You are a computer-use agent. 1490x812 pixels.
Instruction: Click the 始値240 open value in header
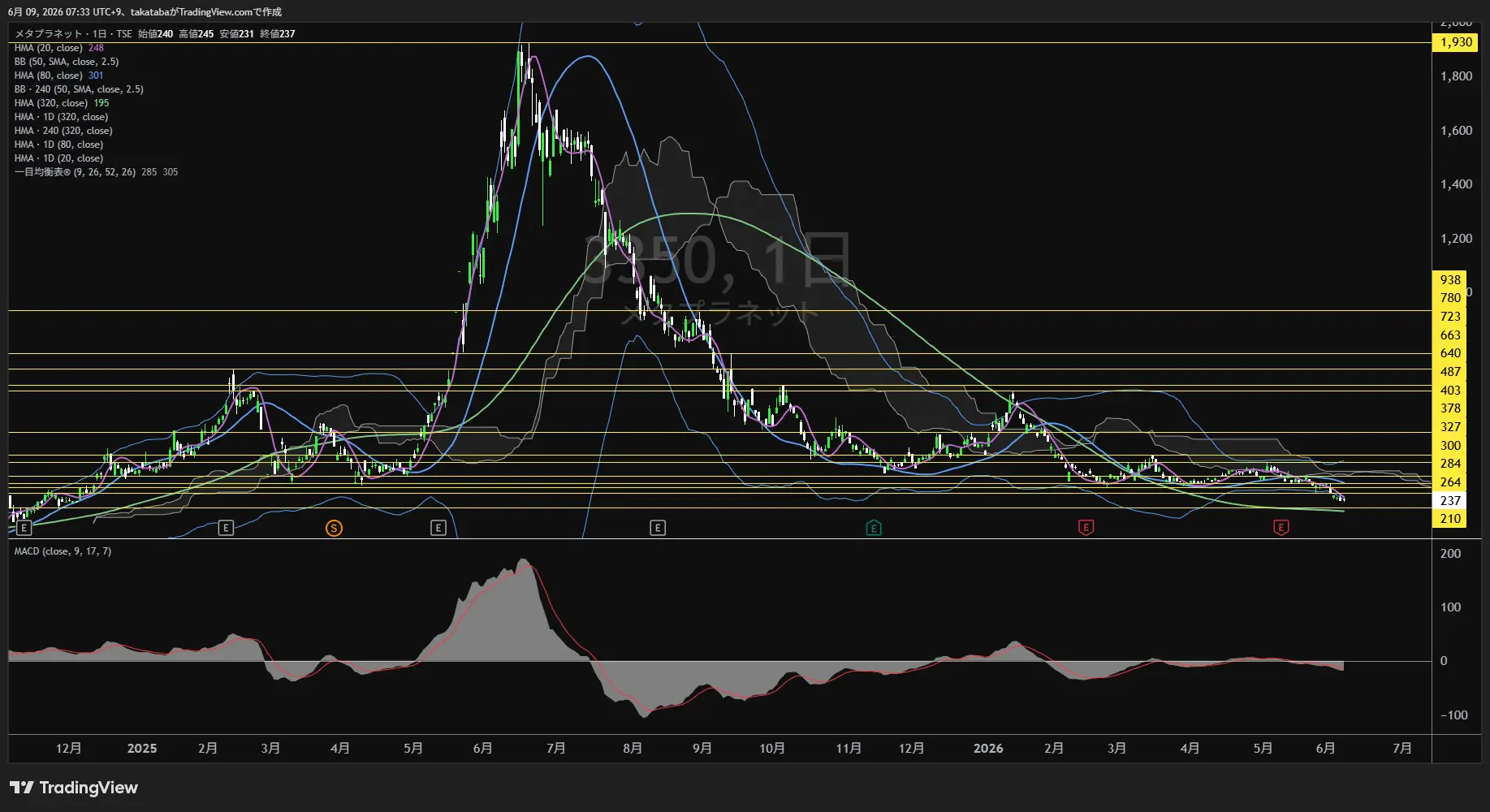tap(155, 34)
